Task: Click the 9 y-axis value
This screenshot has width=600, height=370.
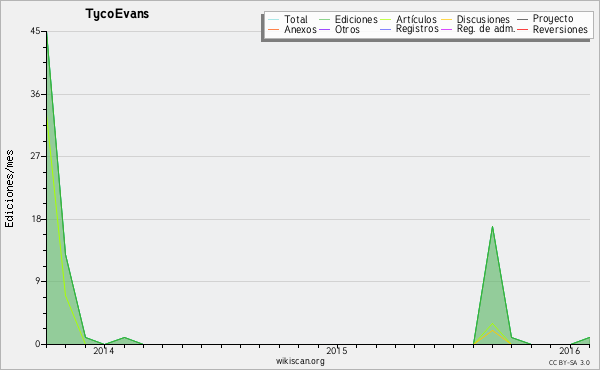Action: tap(38, 281)
